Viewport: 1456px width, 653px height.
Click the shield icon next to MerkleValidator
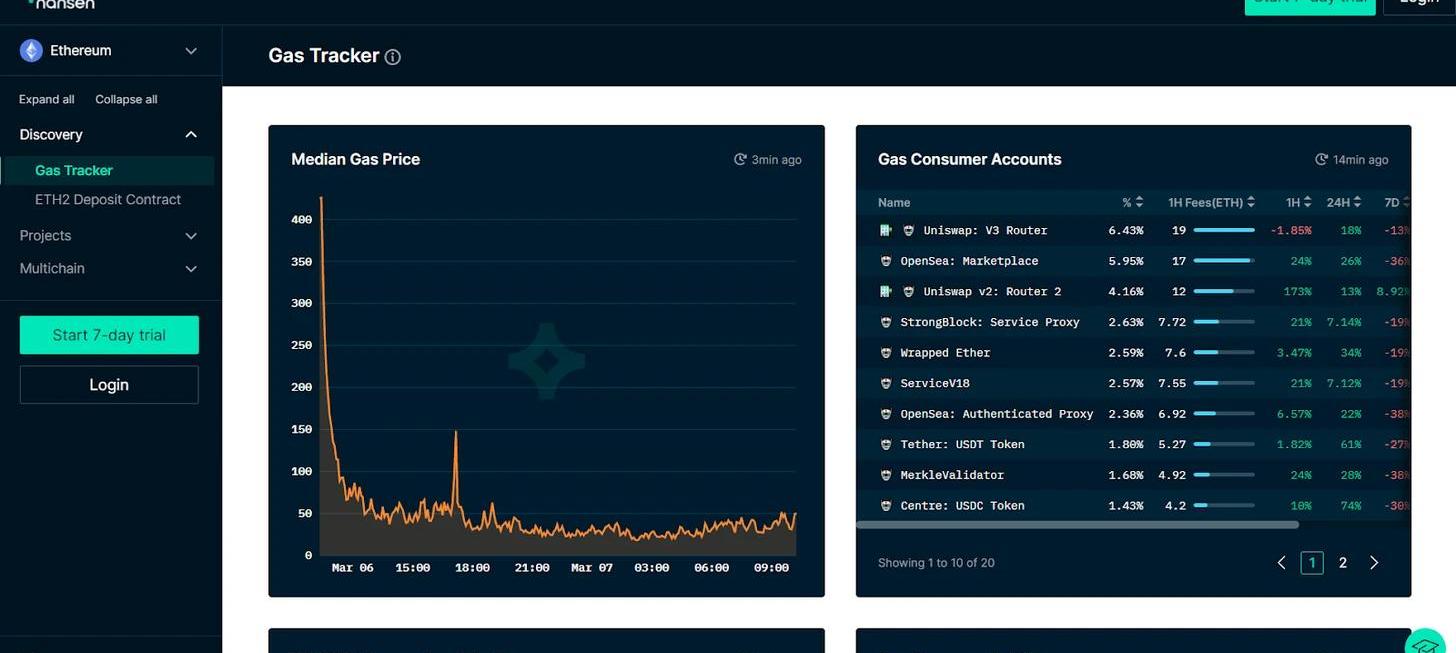pos(886,475)
